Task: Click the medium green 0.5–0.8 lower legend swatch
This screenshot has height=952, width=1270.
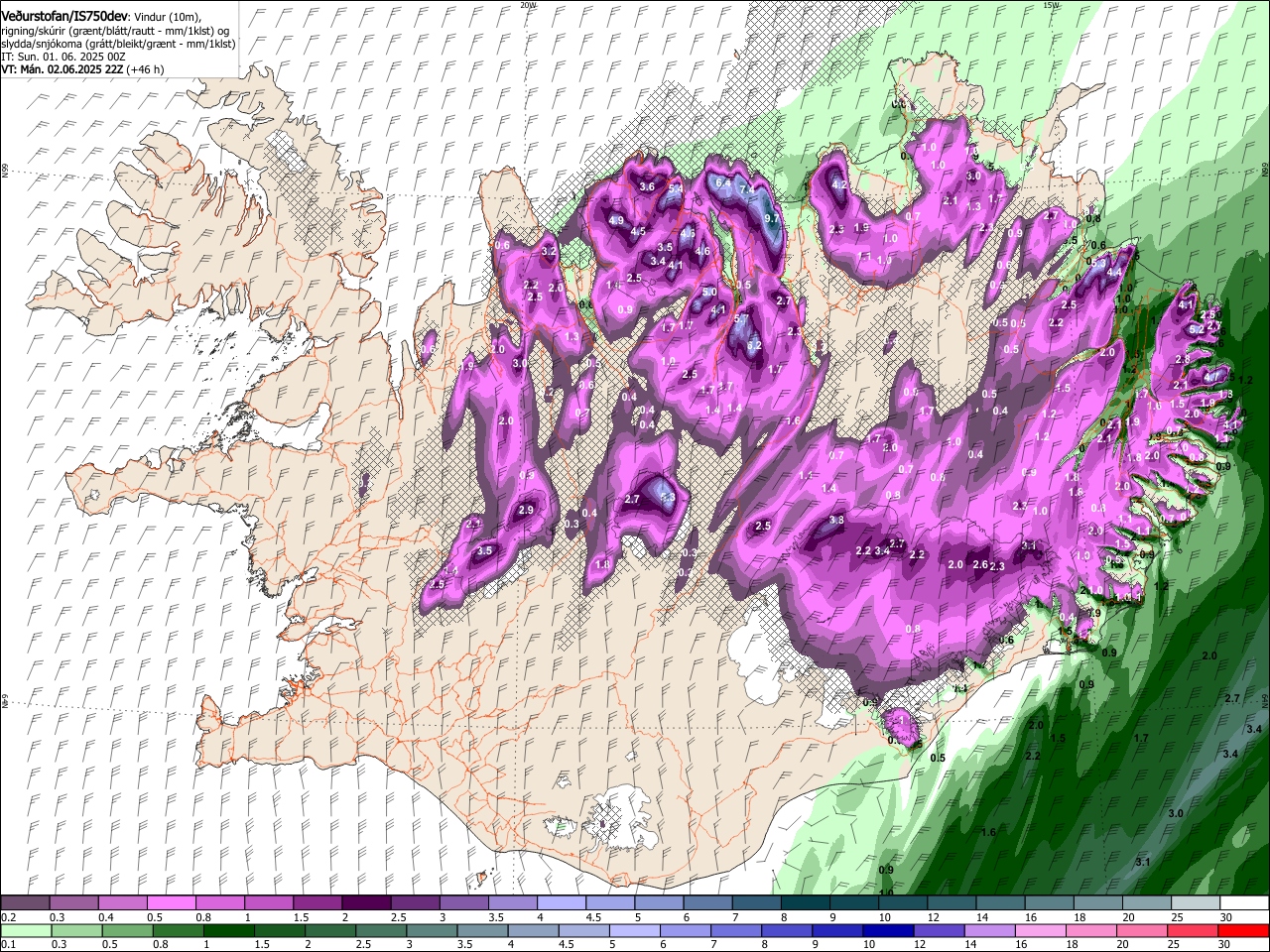Action: point(128,931)
